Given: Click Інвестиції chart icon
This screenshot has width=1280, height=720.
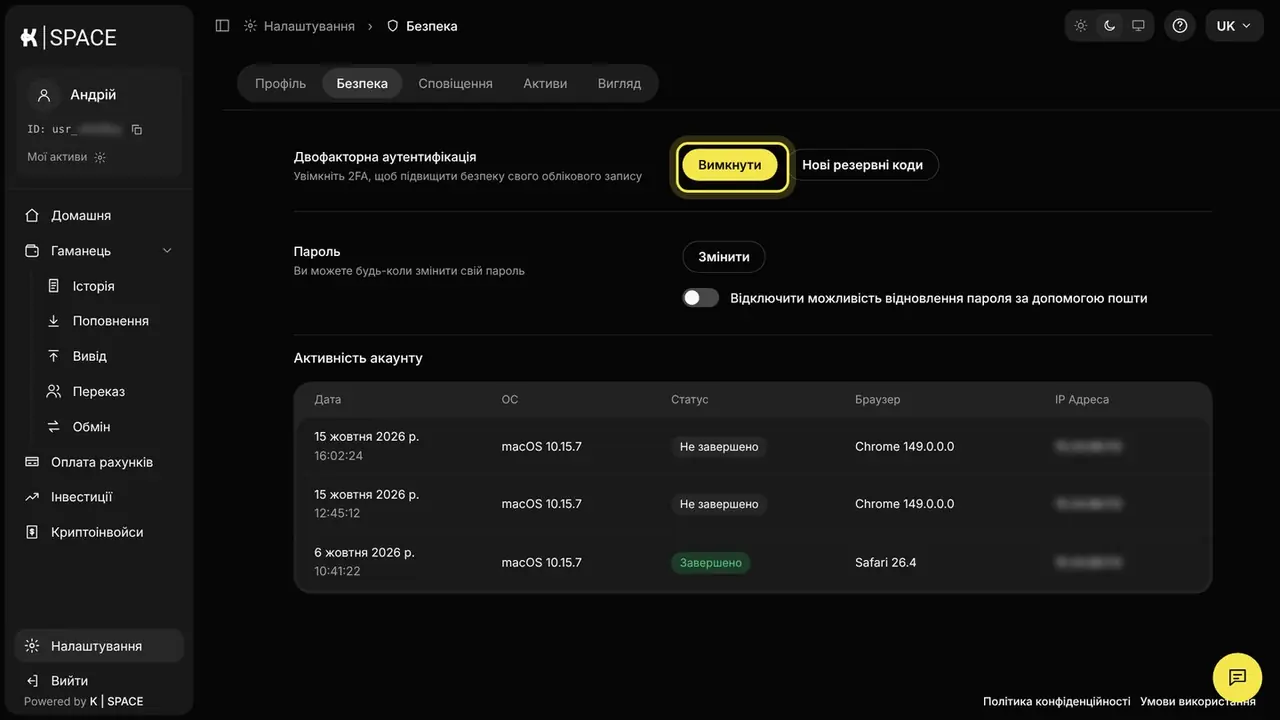Looking at the screenshot, I should 32,497.
